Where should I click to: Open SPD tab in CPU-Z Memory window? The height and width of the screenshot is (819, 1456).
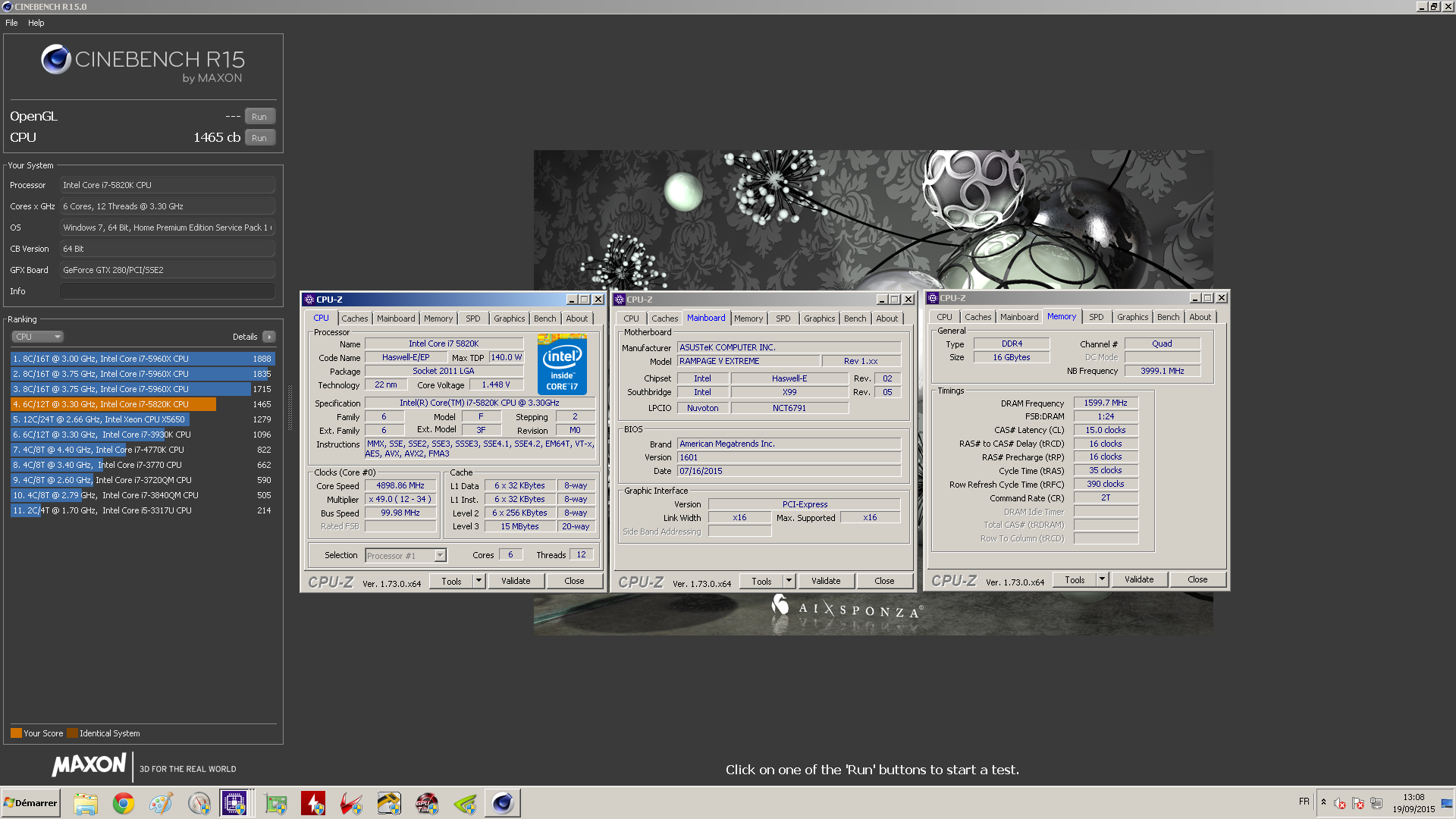pyautogui.click(x=1097, y=317)
